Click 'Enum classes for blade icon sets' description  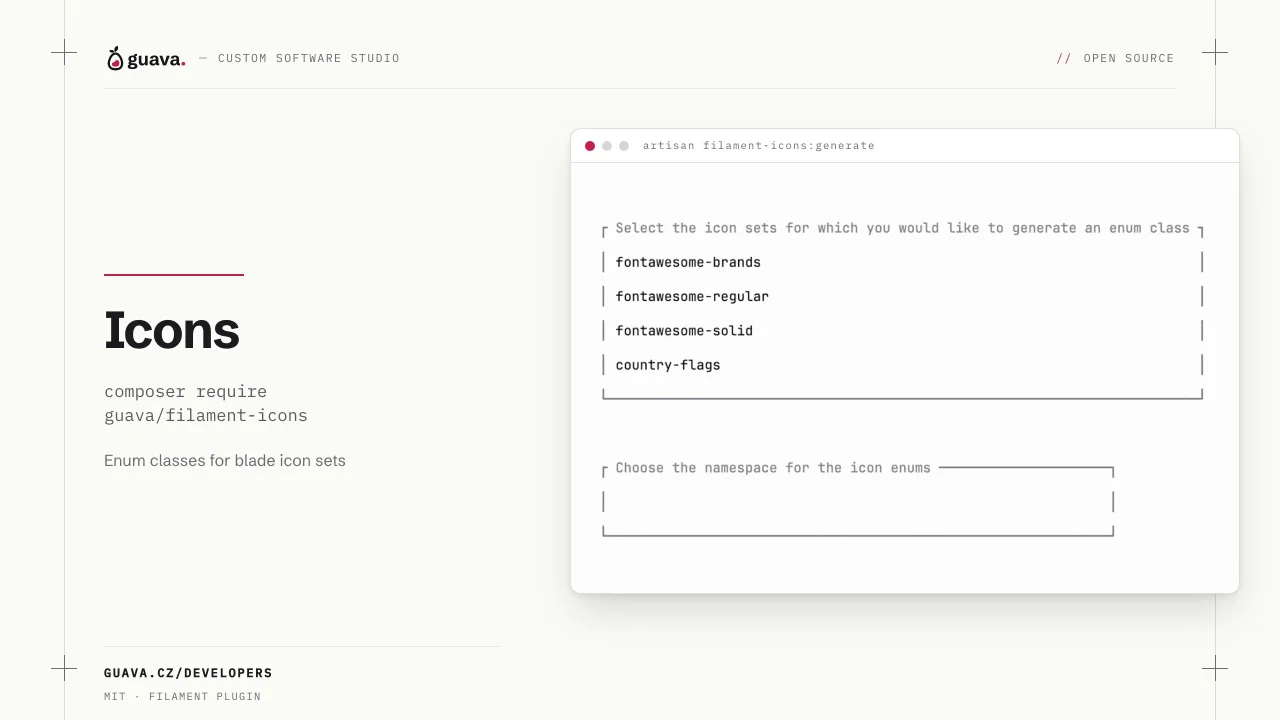tap(225, 461)
